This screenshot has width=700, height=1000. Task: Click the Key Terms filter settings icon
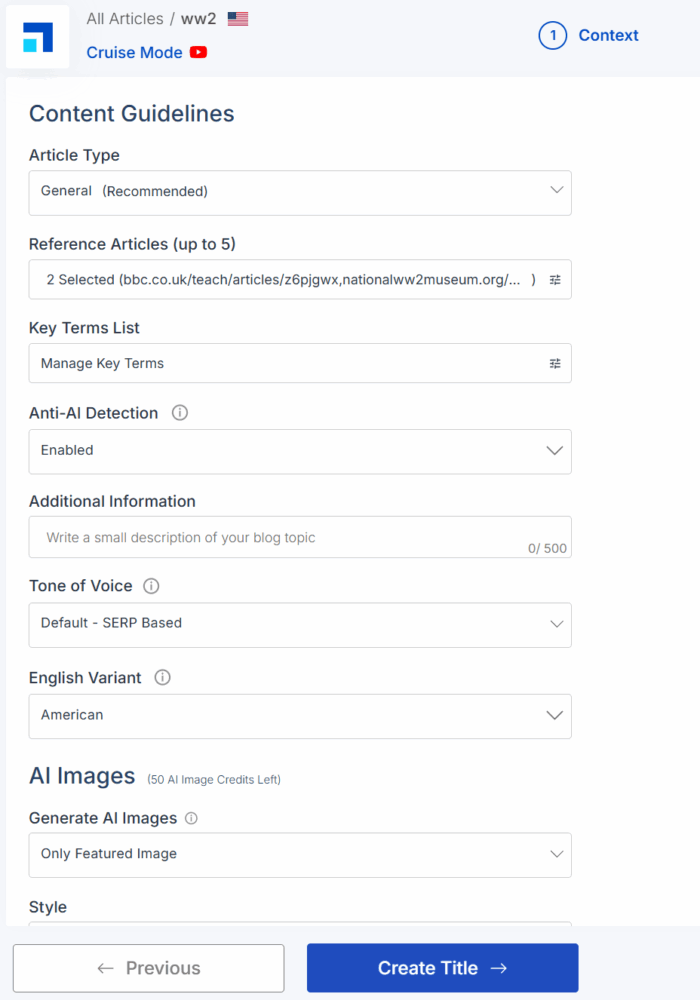(555, 364)
